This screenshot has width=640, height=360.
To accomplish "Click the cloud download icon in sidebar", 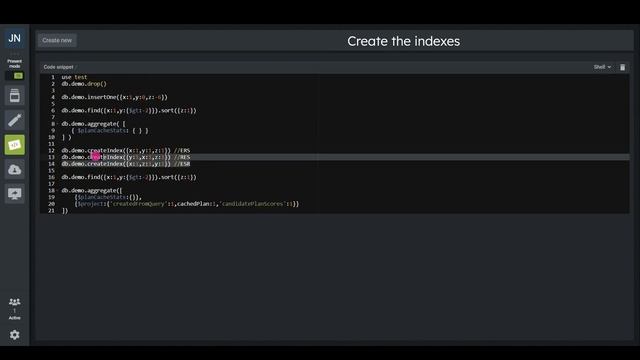I will pos(15,169).
